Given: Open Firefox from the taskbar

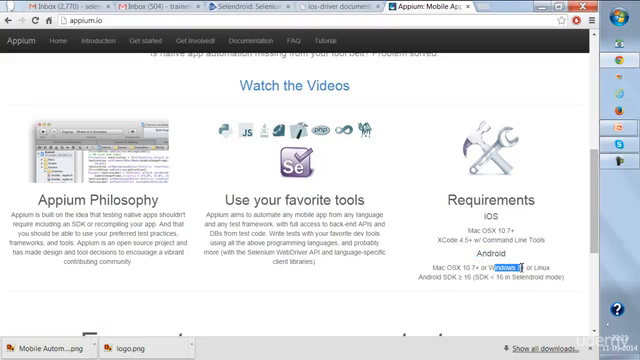Looking at the screenshot, I should [x=619, y=111].
